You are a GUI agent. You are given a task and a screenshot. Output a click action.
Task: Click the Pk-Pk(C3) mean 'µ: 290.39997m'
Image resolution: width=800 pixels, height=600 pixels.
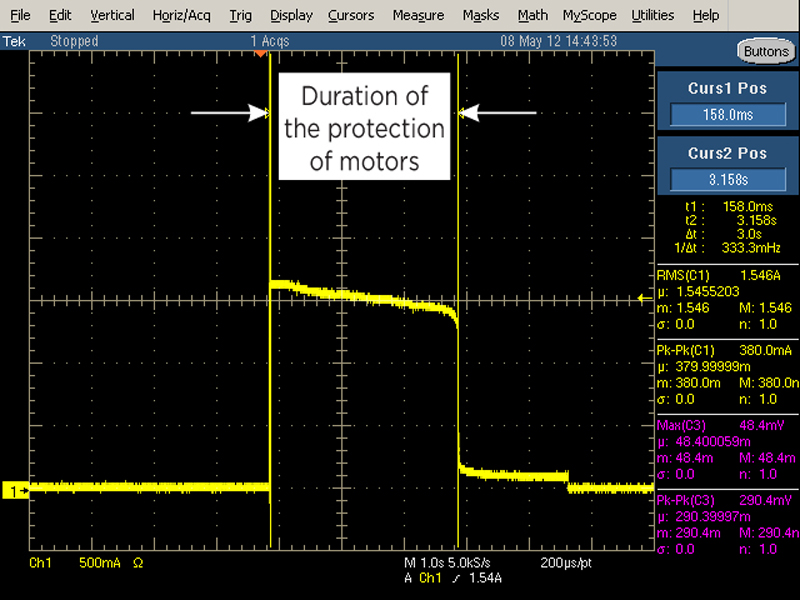(x=704, y=516)
